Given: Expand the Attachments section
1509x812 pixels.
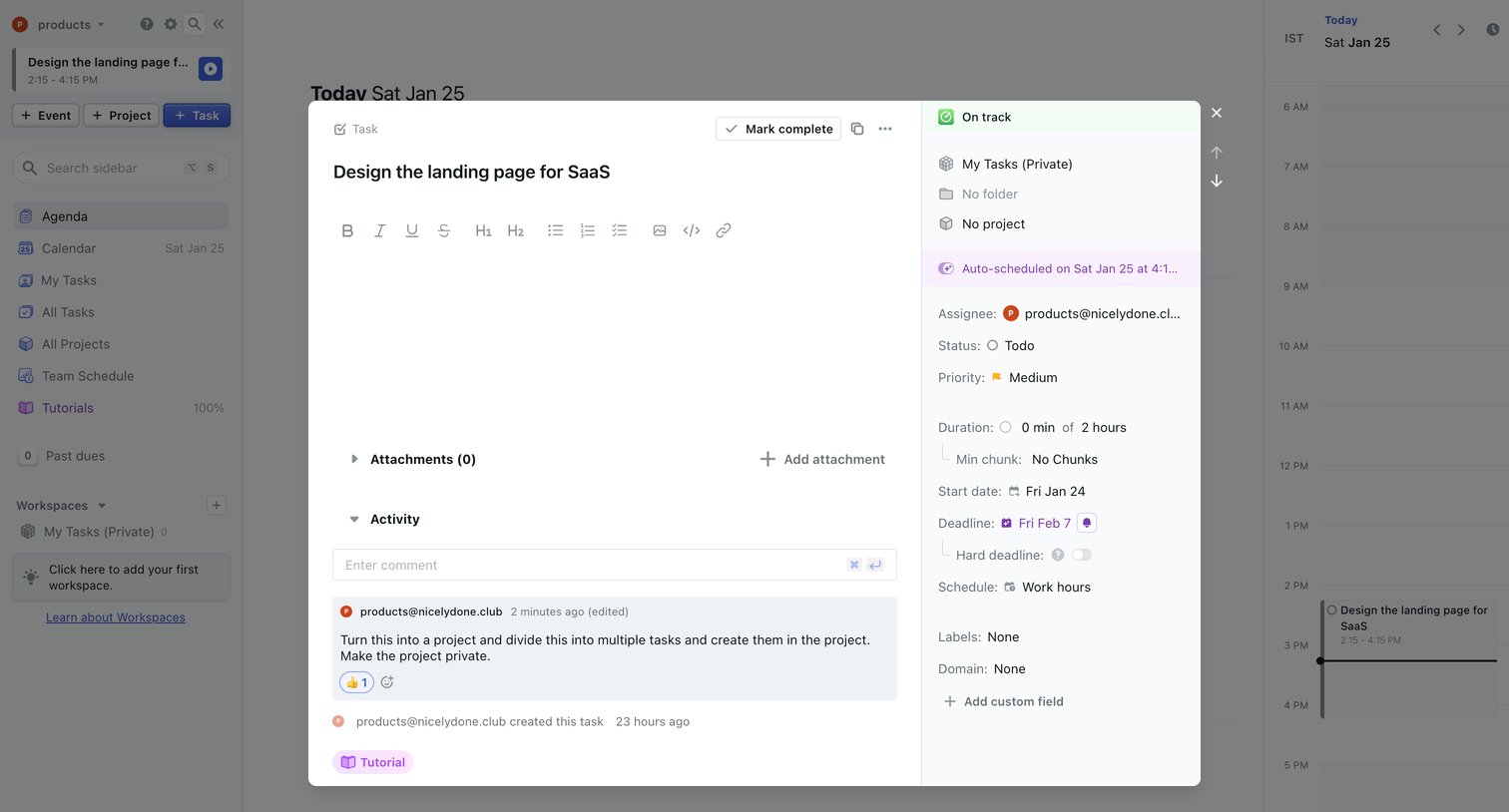Looking at the screenshot, I should tap(354, 459).
